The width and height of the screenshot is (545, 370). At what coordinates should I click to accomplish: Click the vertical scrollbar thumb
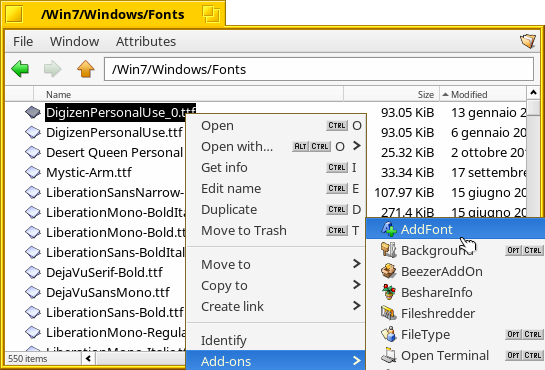point(533,108)
